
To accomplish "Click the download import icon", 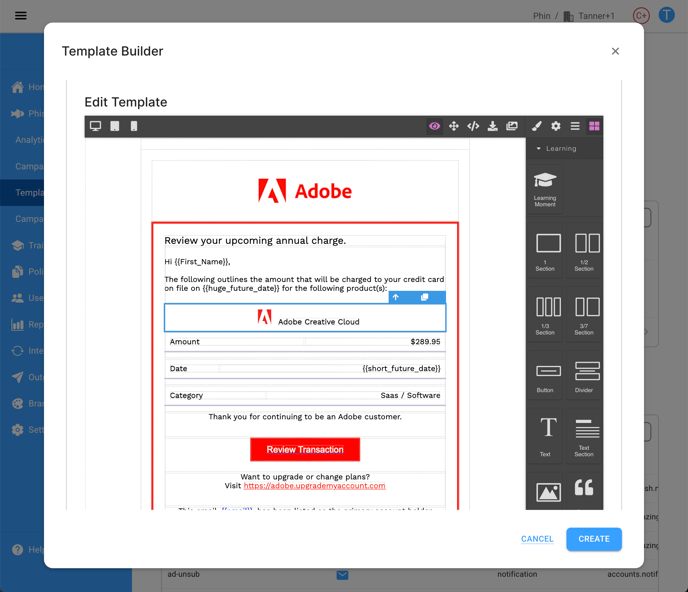I will click(493, 126).
